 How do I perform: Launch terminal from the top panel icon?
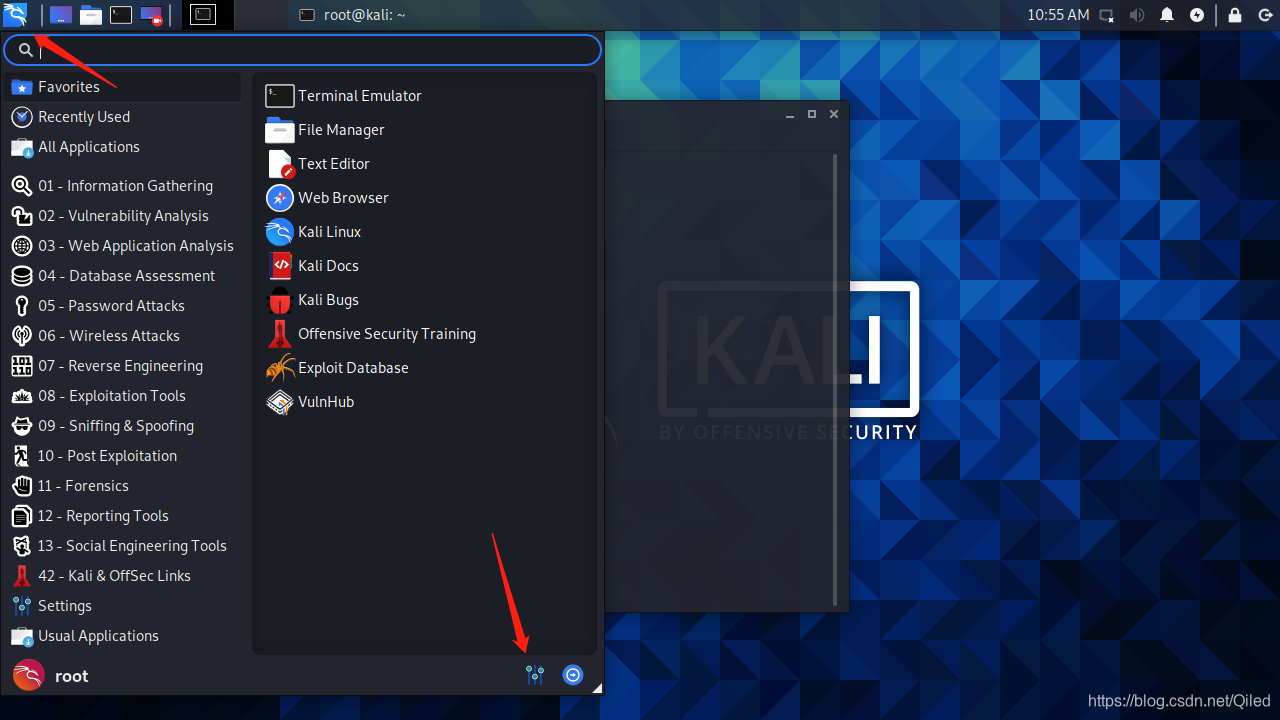(x=121, y=15)
